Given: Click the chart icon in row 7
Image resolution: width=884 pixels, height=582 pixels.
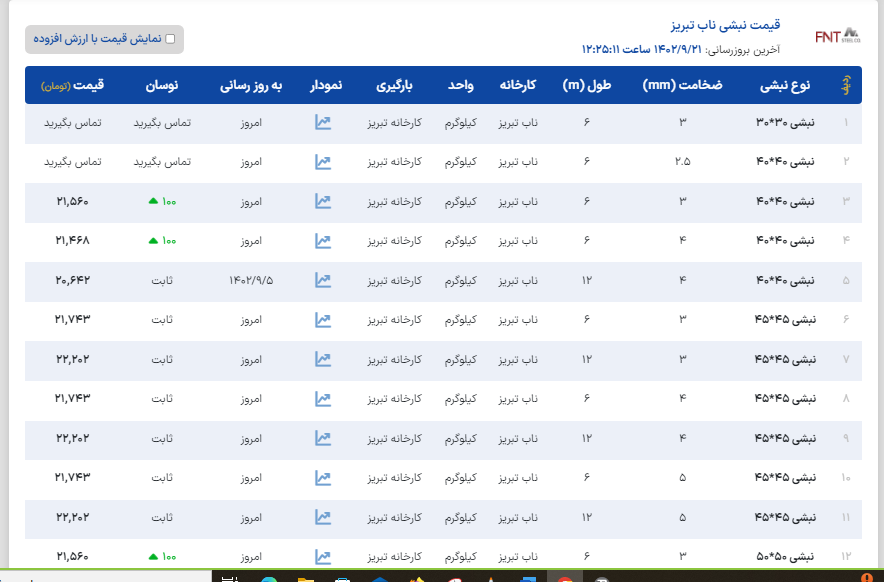Looking at the screenshot, I should point(323,359).
